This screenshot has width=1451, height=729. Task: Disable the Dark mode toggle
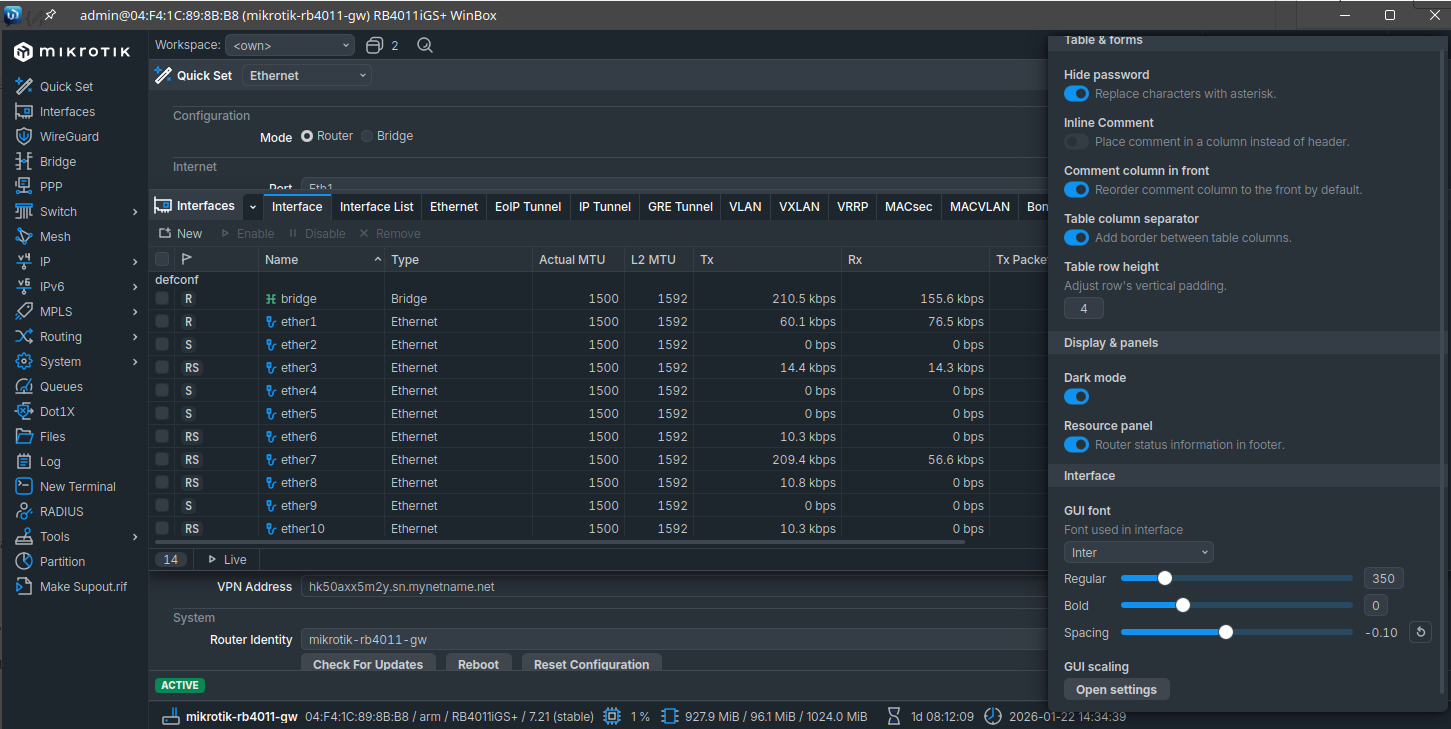[x=1076, y=397]
